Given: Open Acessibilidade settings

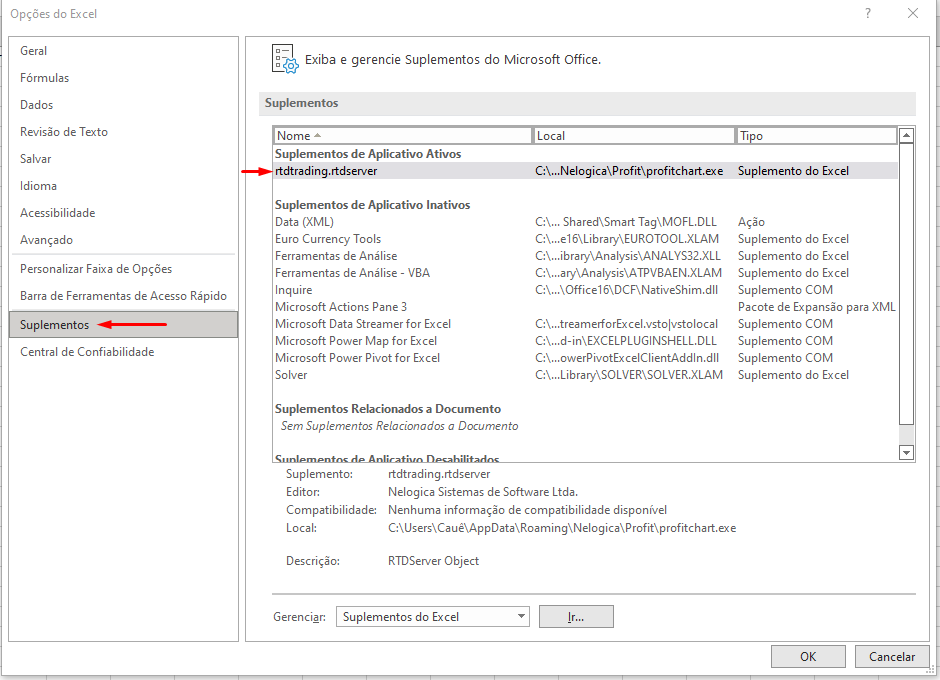Looking at the screenshot, I should (123, 213).
